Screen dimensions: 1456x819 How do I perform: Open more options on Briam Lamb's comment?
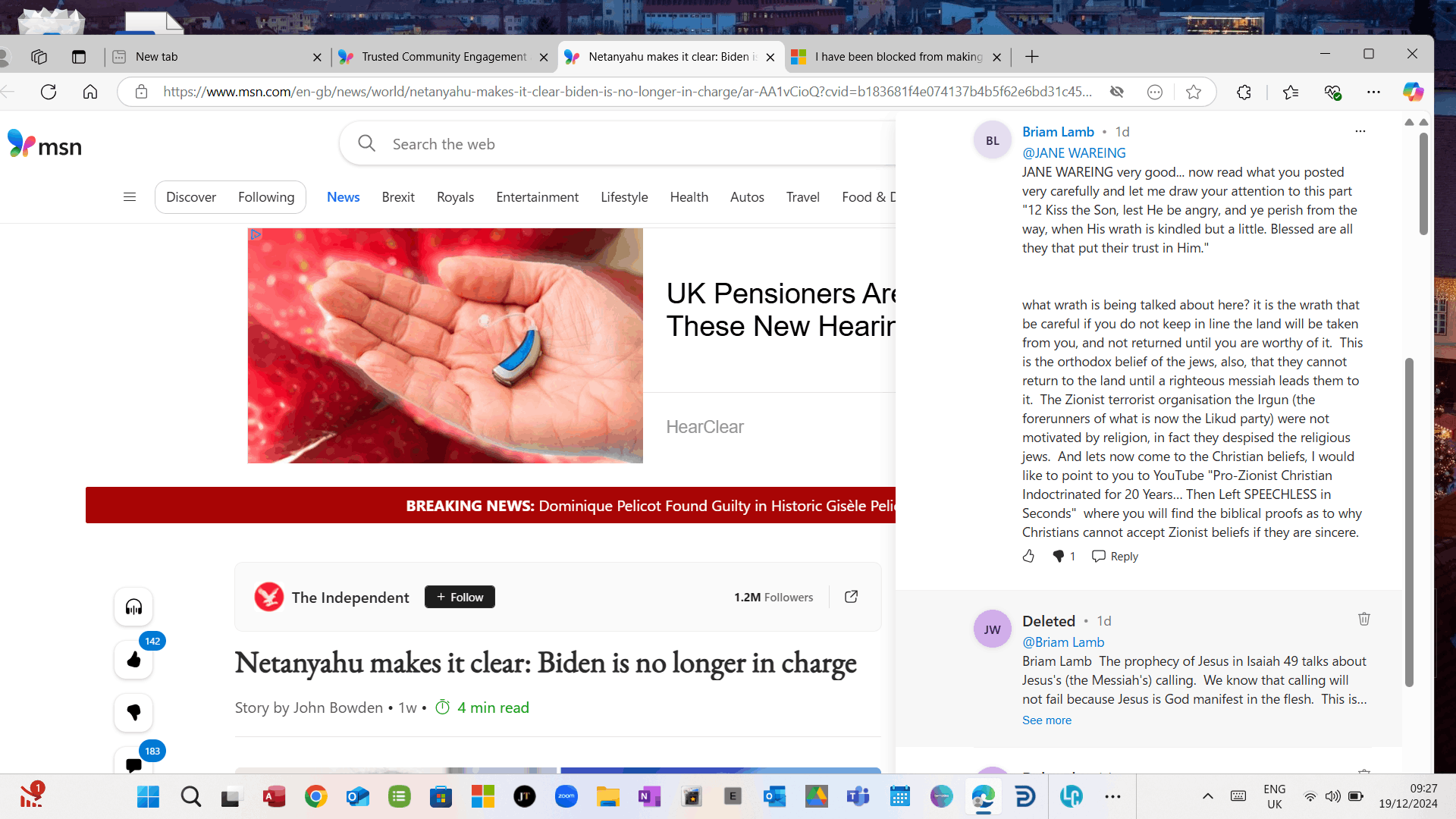[x=1360, y=131]
